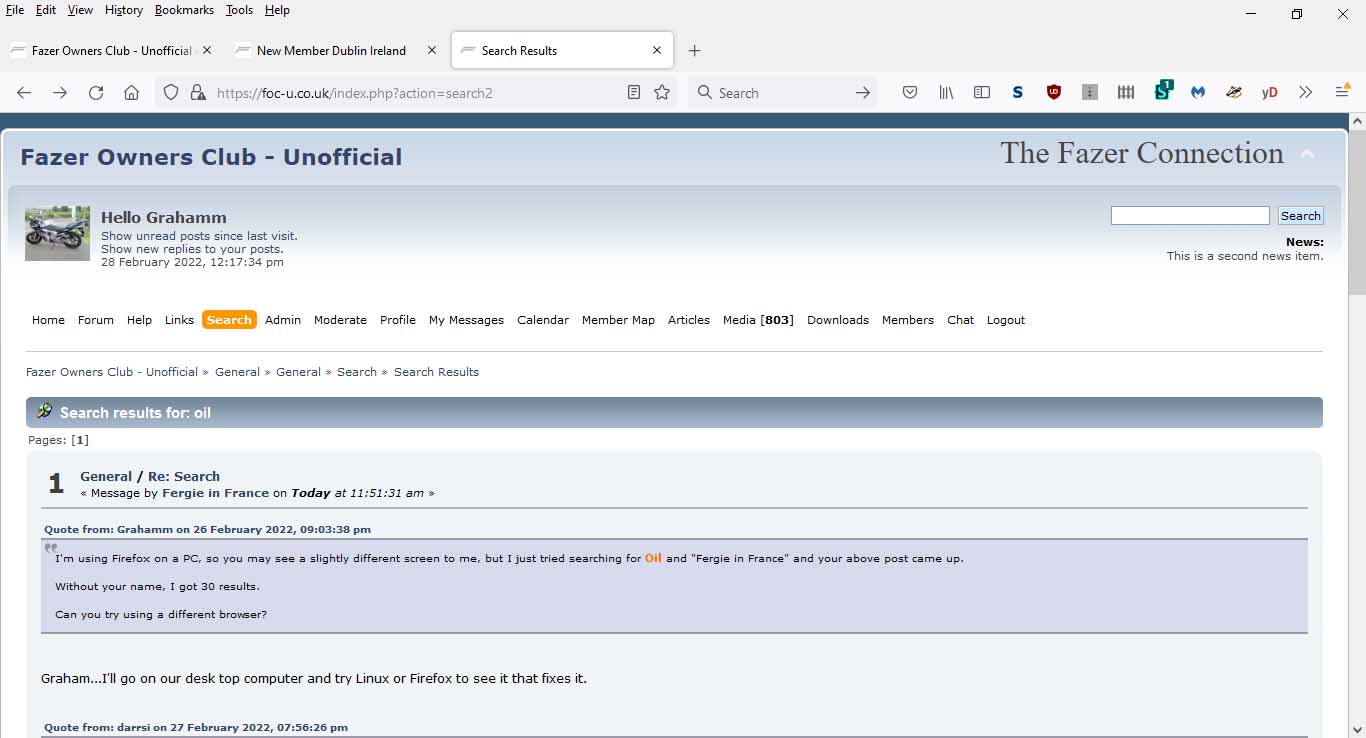Show the Firefox library icon
This screenshot has width=1366, height=738.
coord(946,93)
